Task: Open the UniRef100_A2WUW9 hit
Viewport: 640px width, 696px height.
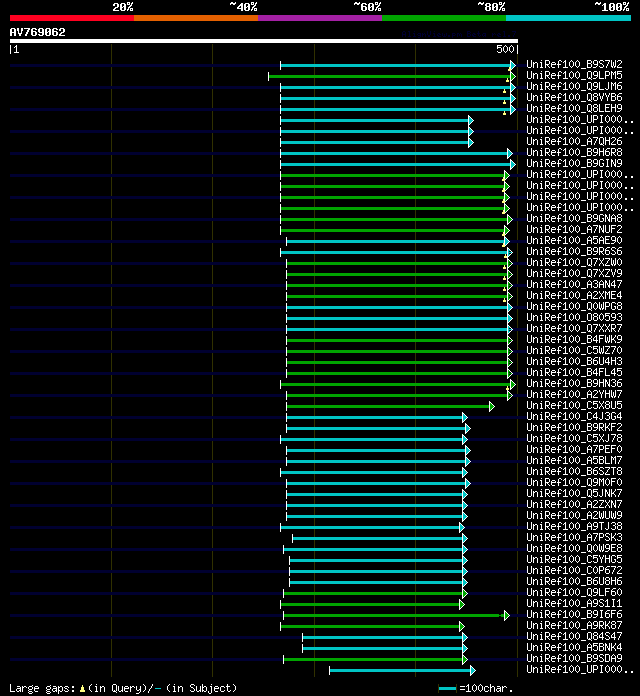Action: pyautogui.click(x=574, y=516)
